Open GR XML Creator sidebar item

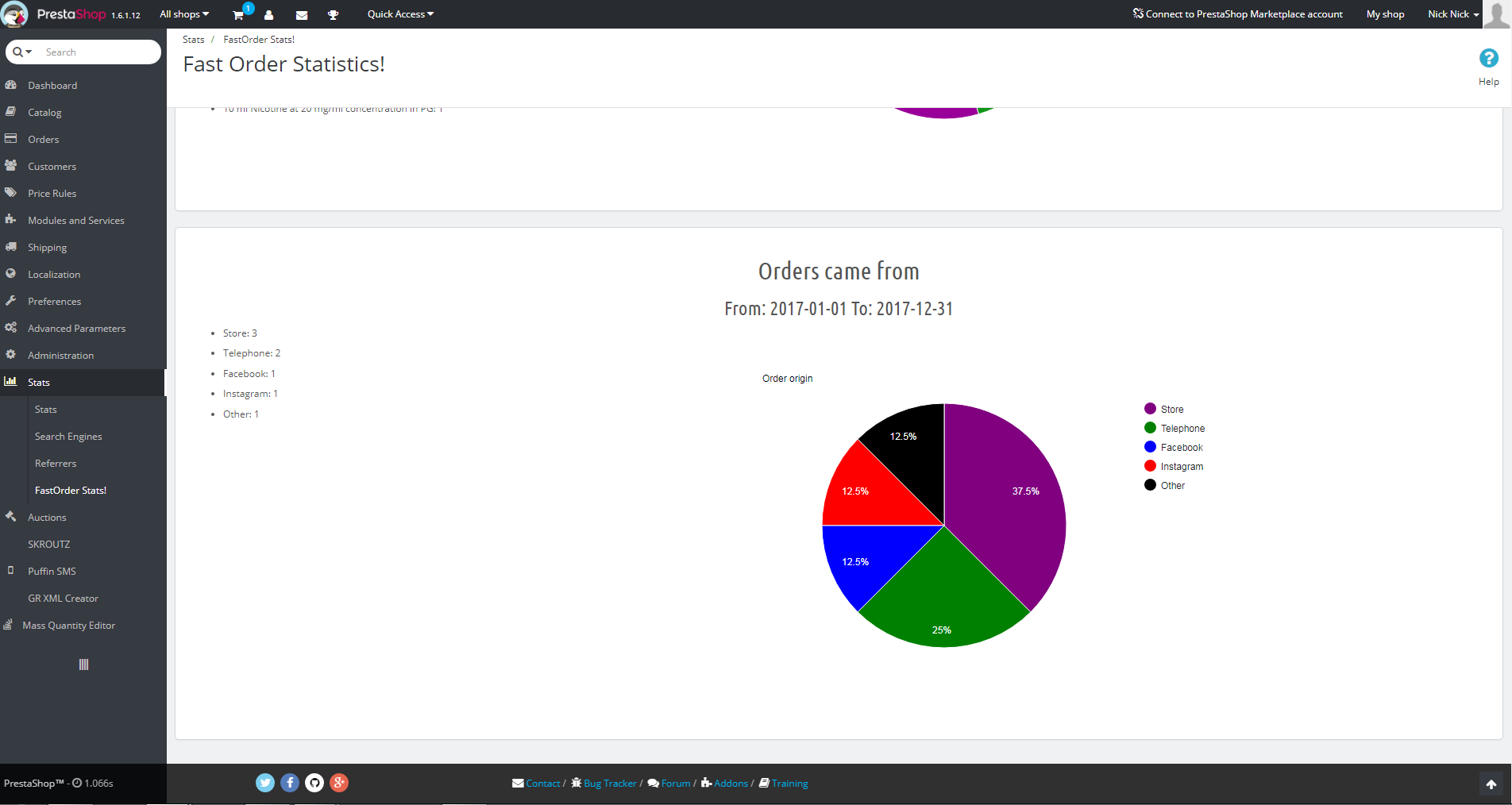click(x=64, y=598)
